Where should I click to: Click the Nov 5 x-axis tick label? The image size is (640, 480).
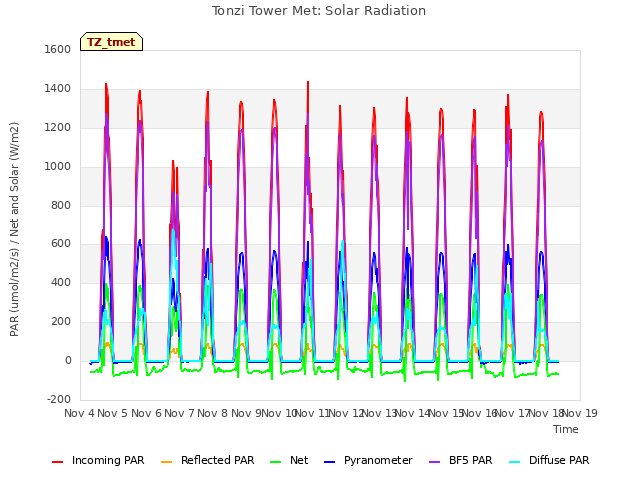[x=113, y=413]
